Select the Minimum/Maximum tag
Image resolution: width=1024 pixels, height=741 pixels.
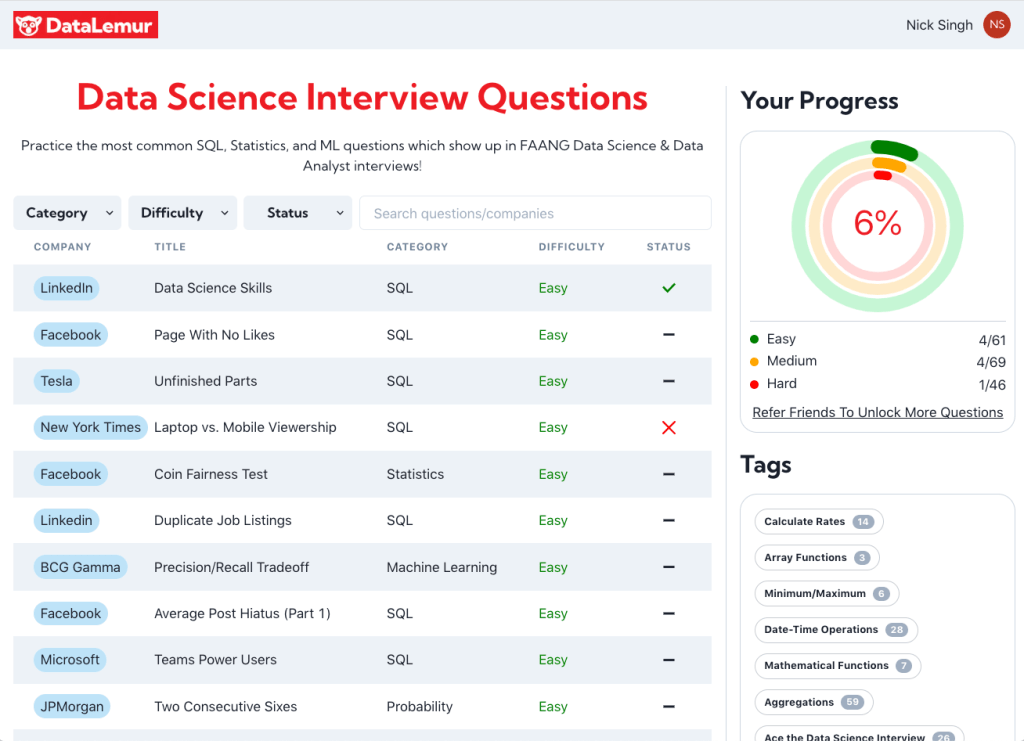[827, 593]
